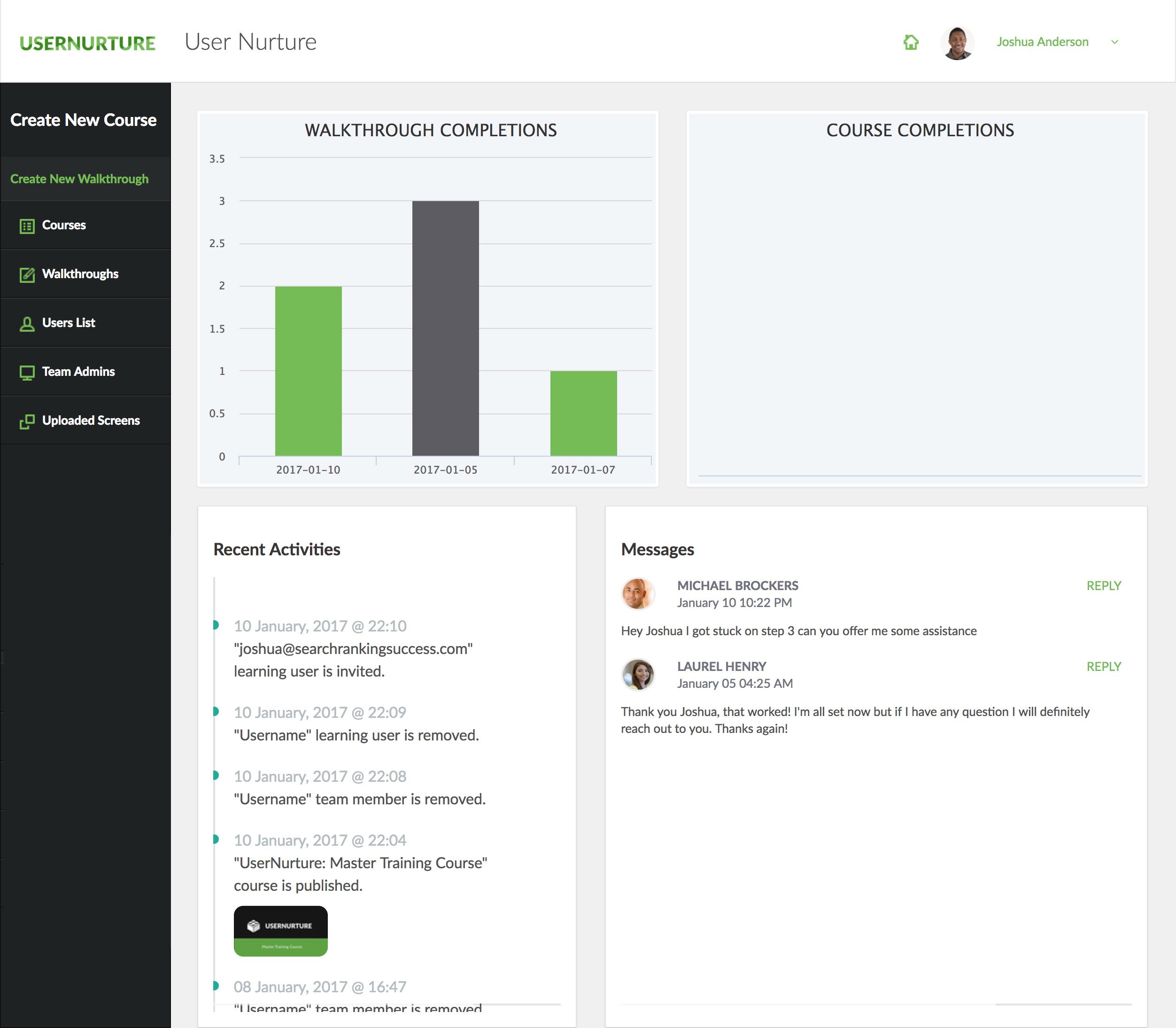Open the Joshua Anderson account name link
Screen dimensions: 1176x1028
1042,42
